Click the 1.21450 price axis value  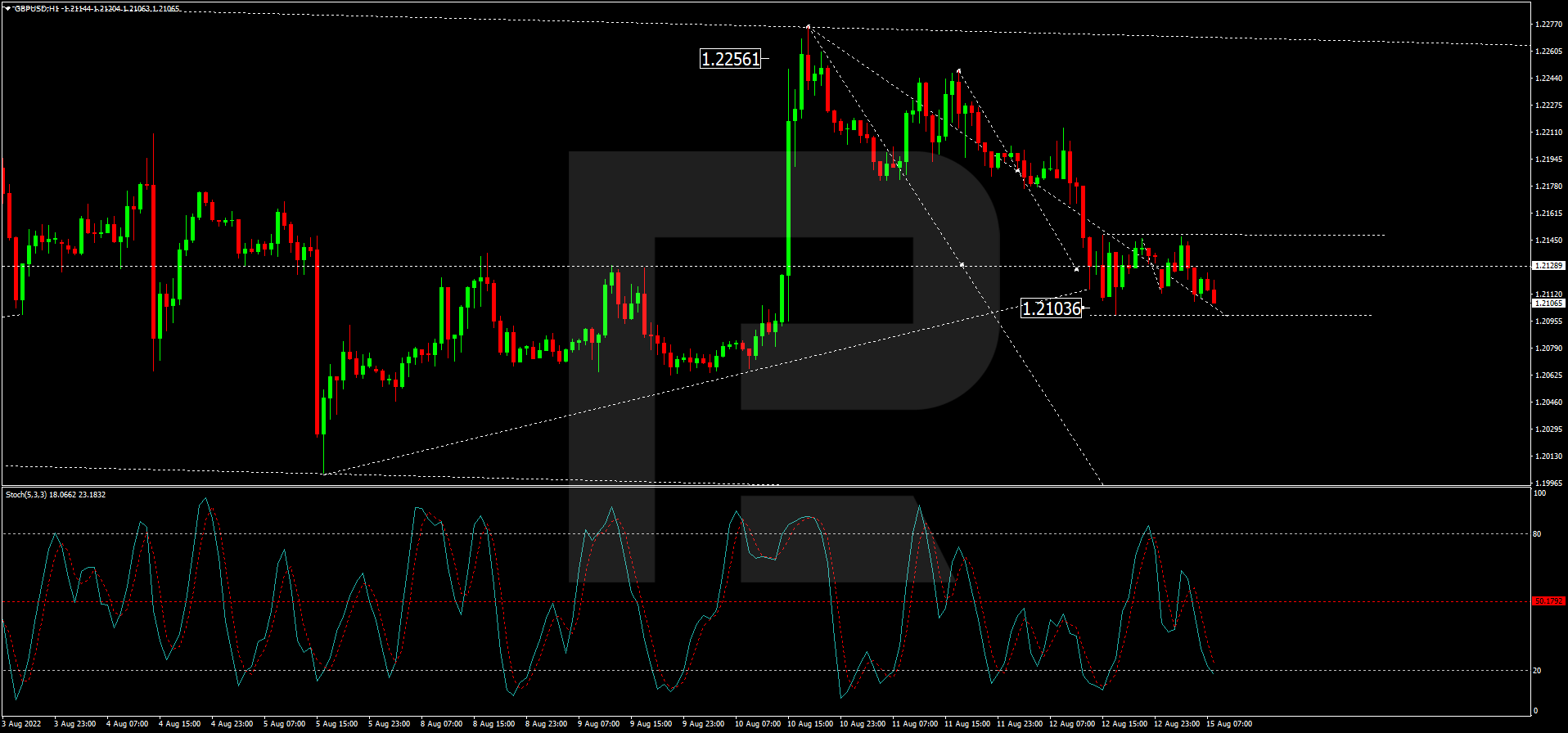(1549, 241)
